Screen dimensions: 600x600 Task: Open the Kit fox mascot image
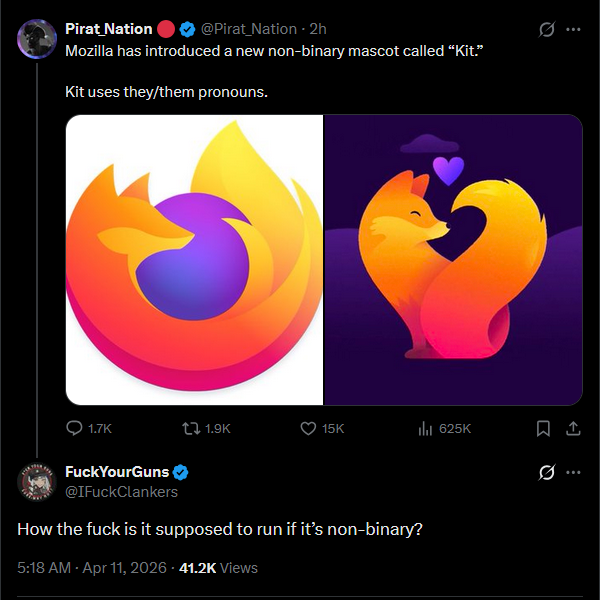(453, 260)
